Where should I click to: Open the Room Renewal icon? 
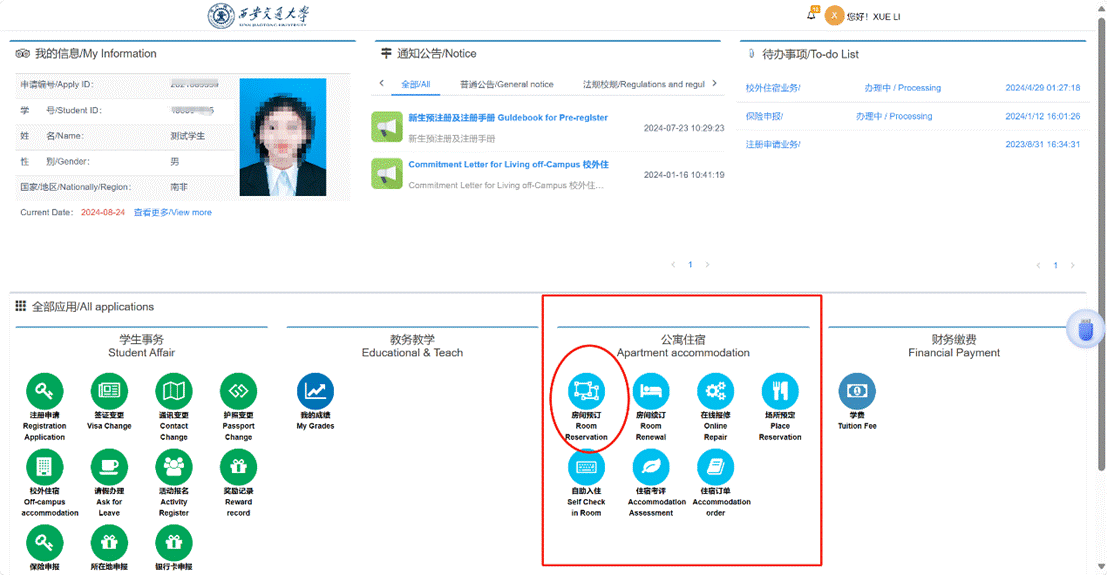point(651,392)
